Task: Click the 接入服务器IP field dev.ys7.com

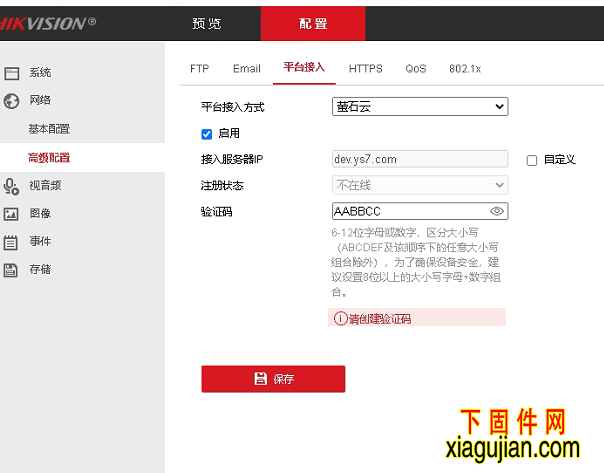Action: pos(420,159)
